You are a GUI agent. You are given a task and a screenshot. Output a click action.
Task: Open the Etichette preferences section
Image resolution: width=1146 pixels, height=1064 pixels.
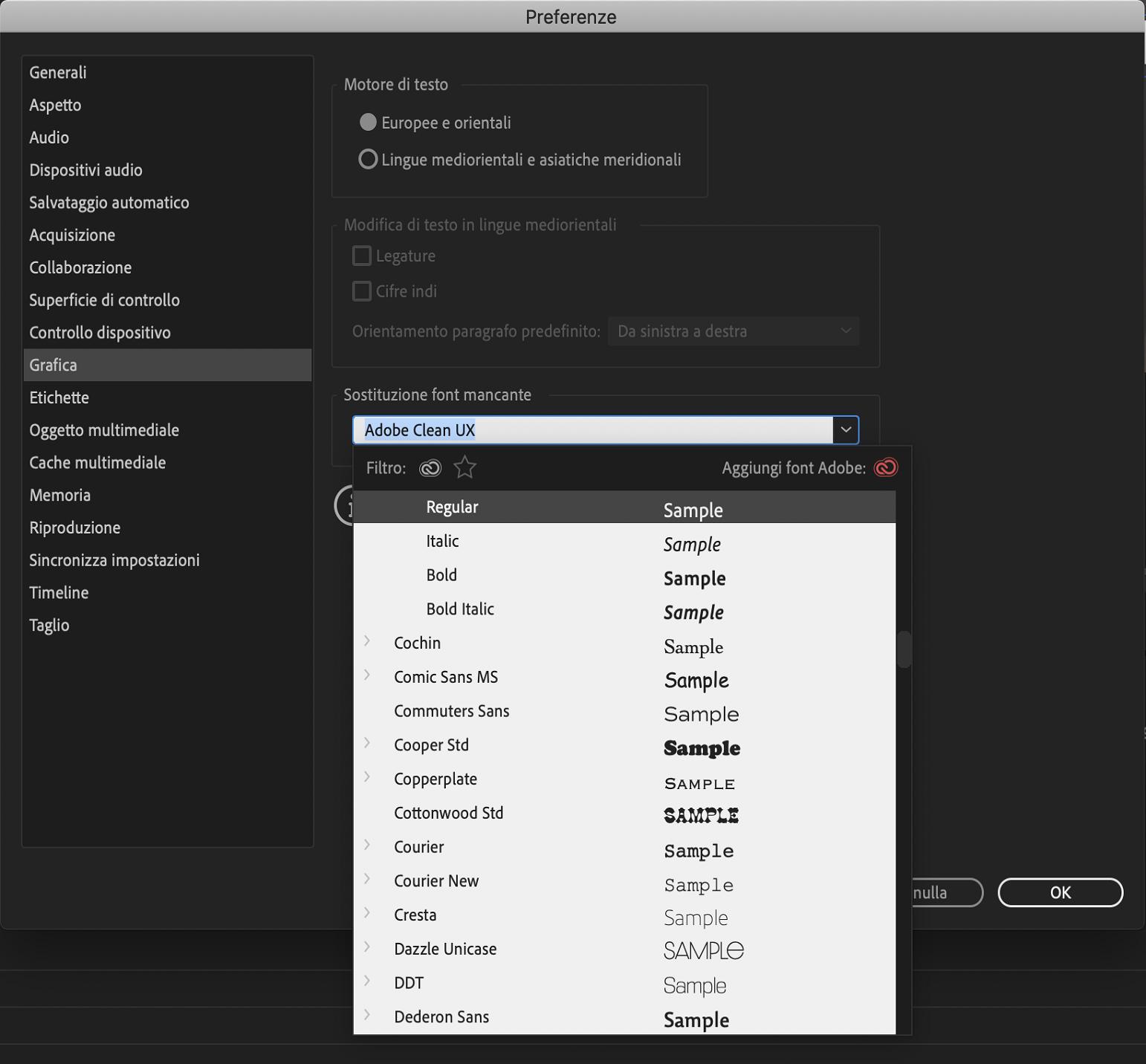point(167,398)
